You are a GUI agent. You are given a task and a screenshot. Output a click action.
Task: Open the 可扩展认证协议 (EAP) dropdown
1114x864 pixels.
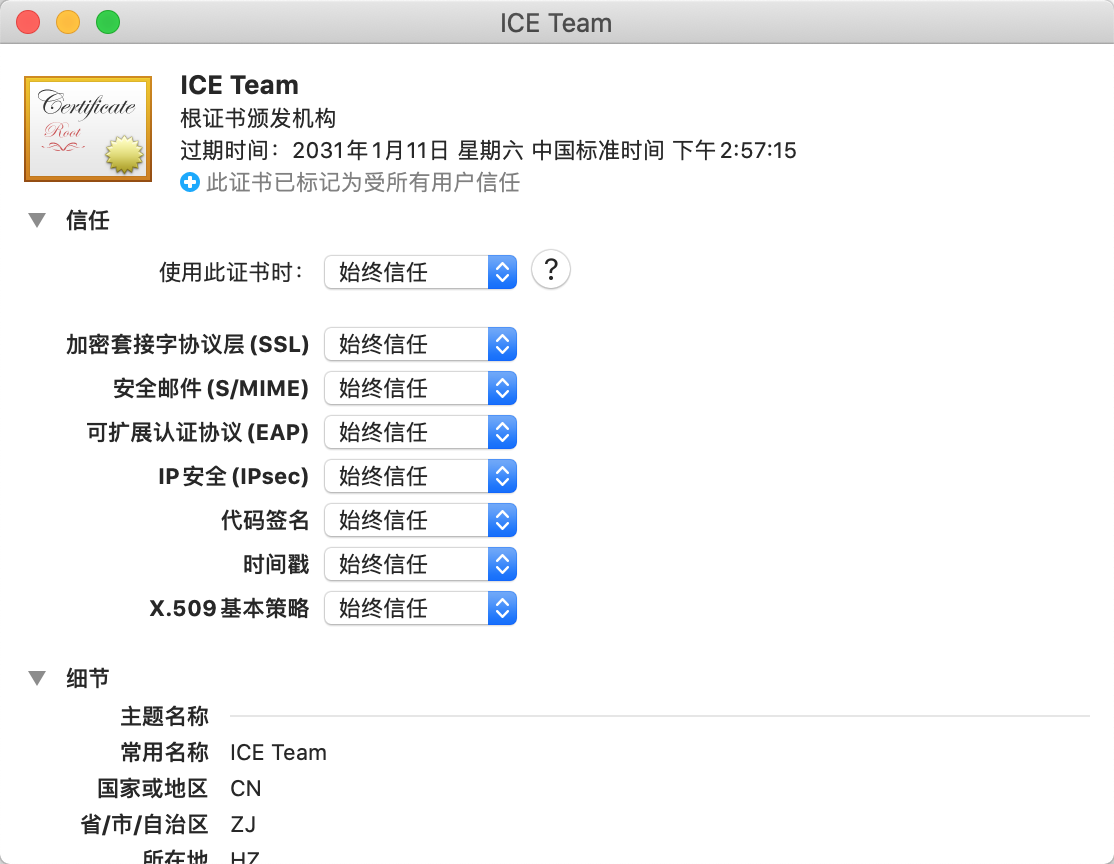click(410, 432)
